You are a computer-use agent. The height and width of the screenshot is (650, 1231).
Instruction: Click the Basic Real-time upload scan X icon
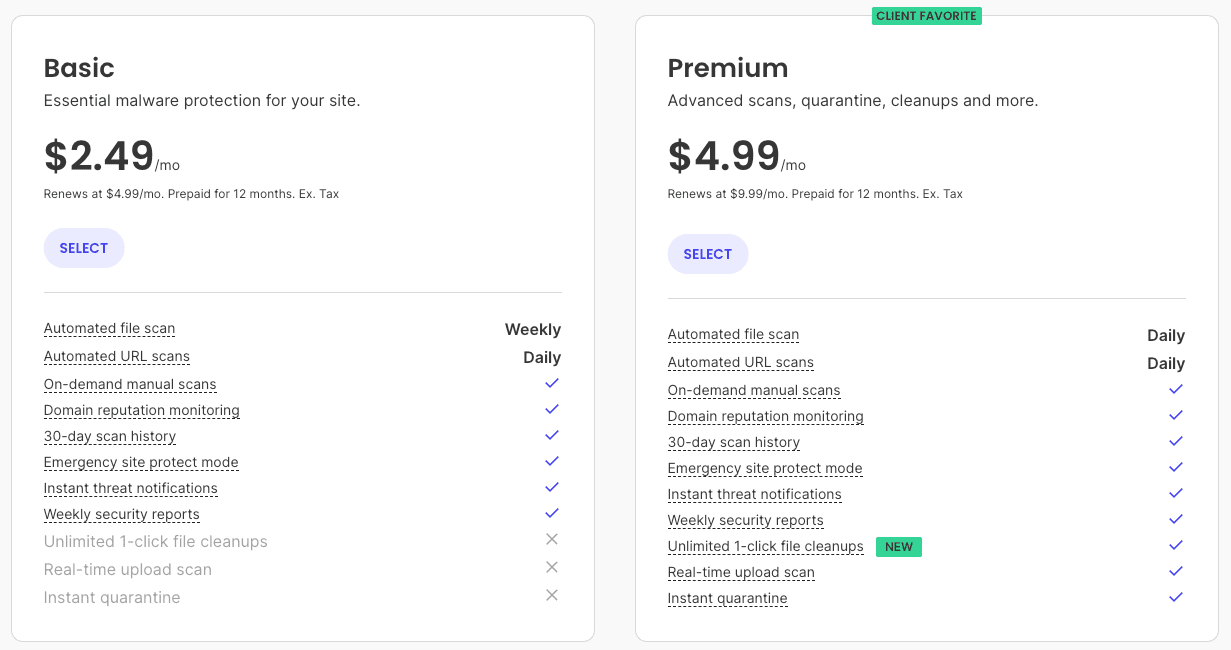pyautogui.click(x=551, y=567)
